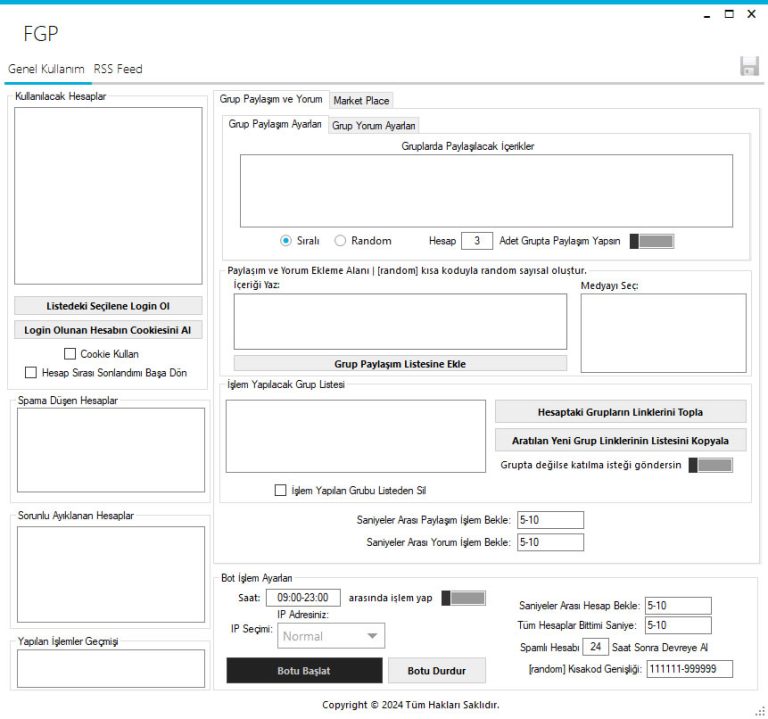
Task: Open the Market Place tab
Action: [x=361, y=100]
